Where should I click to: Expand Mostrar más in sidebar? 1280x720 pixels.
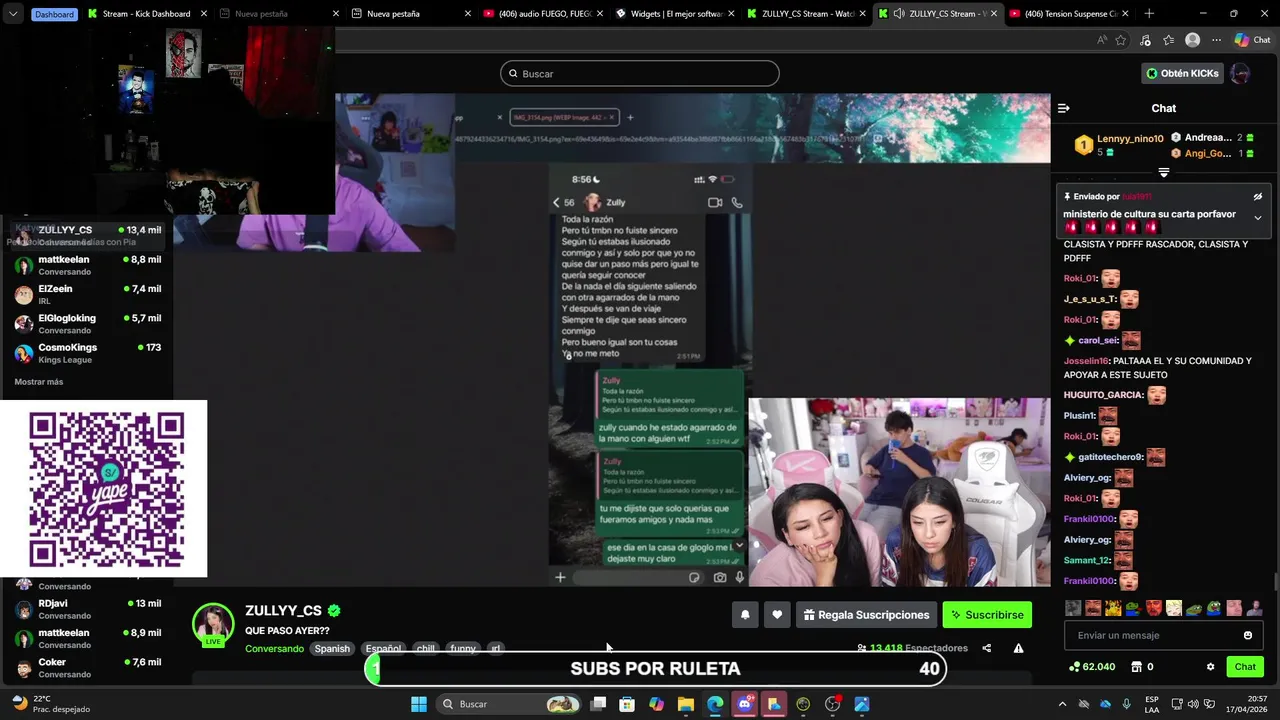click(x=39, y=382)
